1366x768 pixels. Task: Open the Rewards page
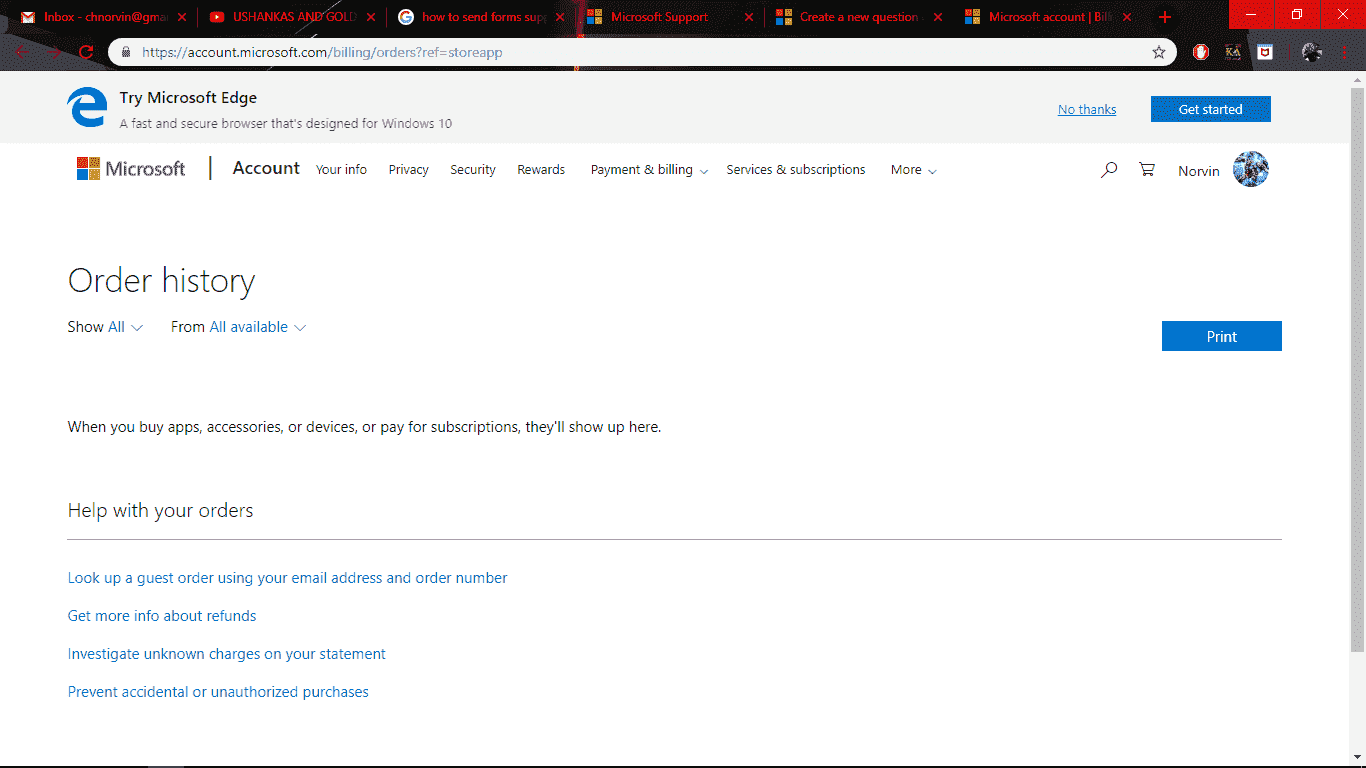pyautogui.click(x=541, y=170)
